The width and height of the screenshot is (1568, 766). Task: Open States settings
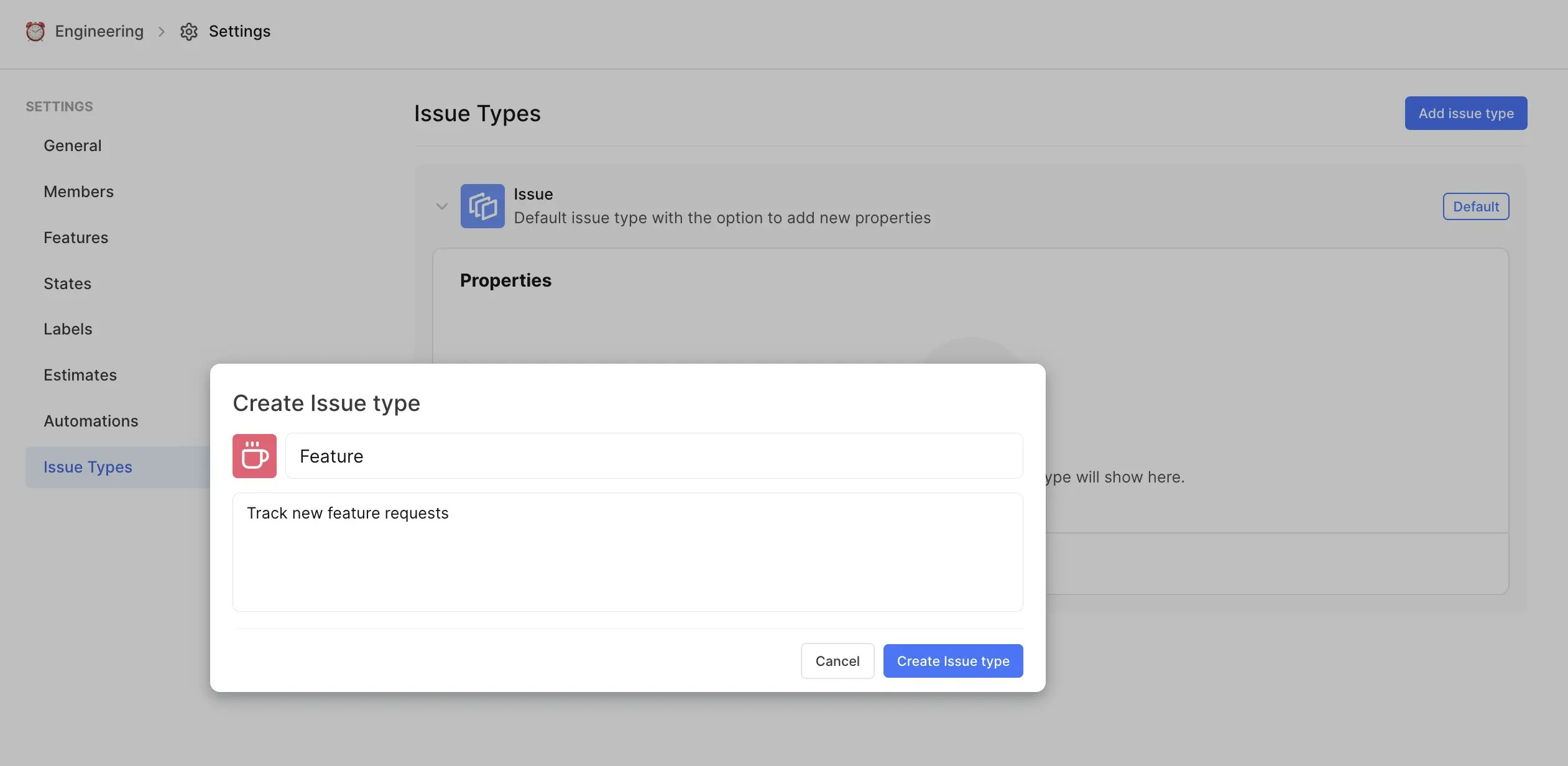pos(67,283)
